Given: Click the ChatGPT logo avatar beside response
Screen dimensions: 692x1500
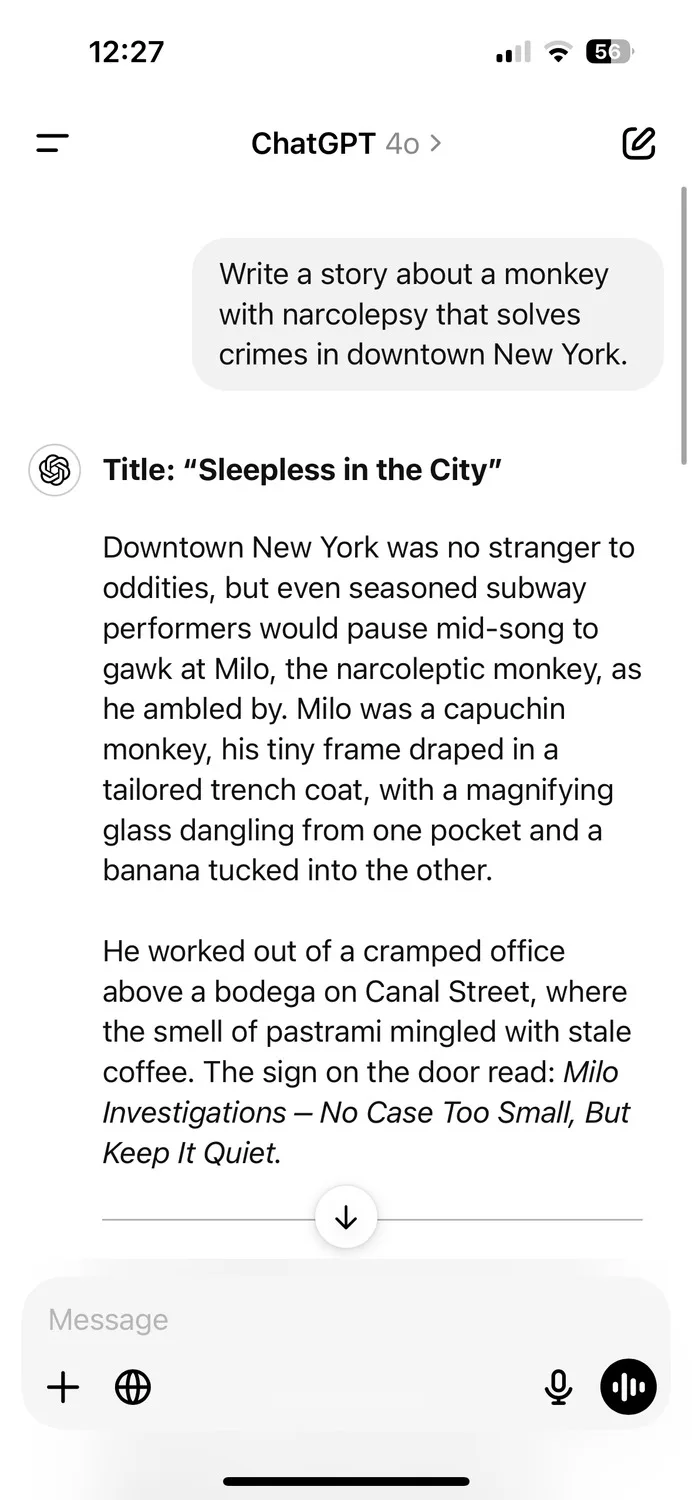Looking at the screenshot, I should click(x=54, y=470).
